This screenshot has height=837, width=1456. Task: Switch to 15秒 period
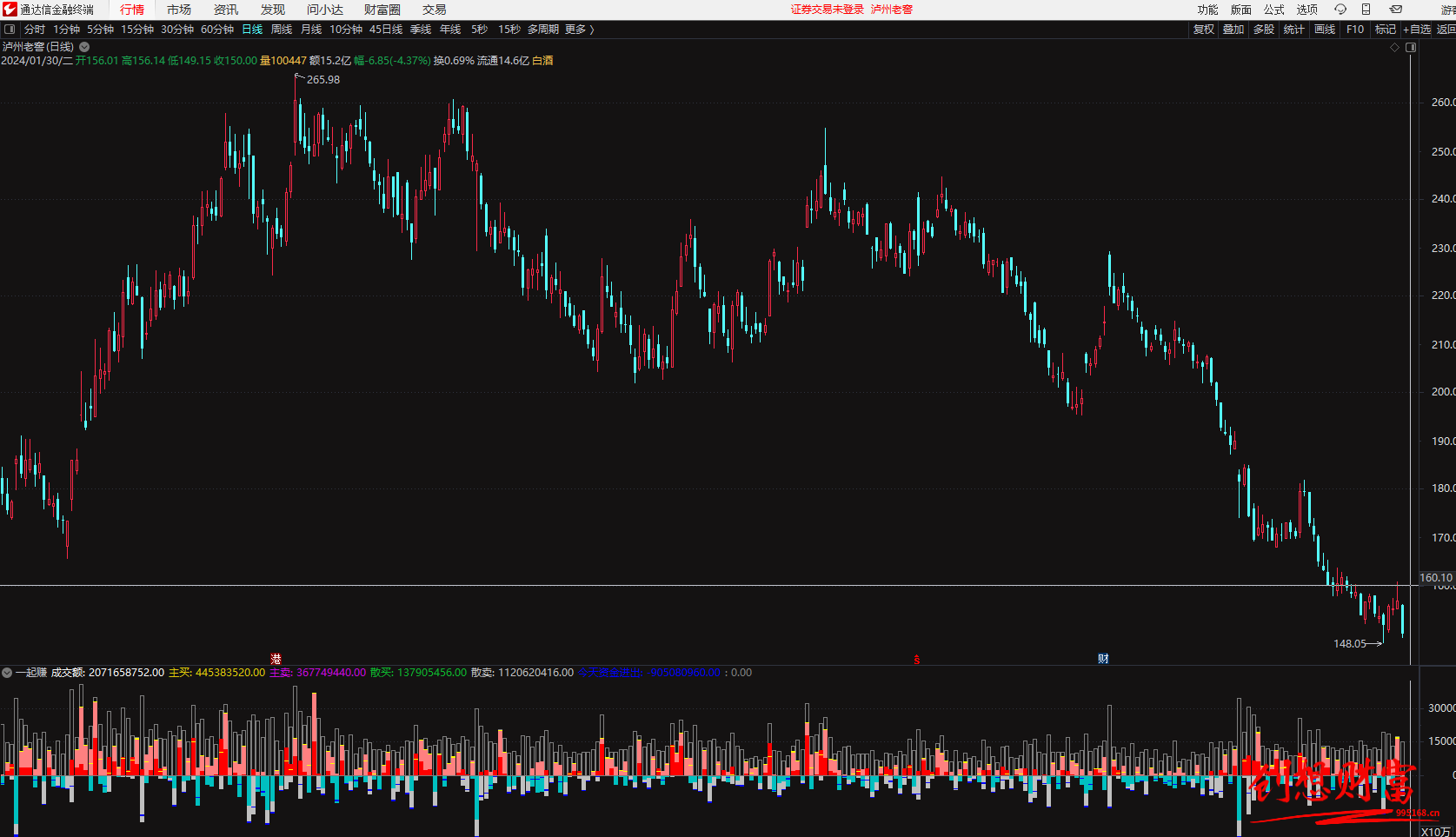tap(509, 30)
